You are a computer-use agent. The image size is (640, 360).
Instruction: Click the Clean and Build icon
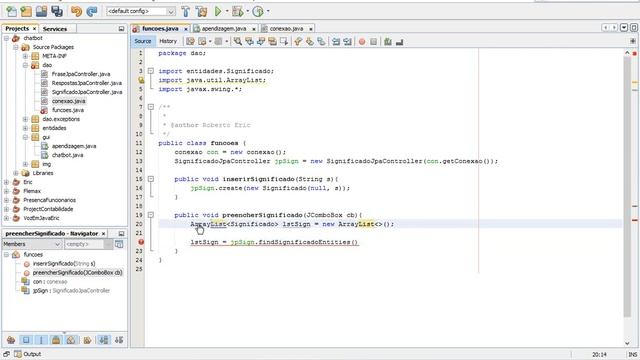coord(201,11)
